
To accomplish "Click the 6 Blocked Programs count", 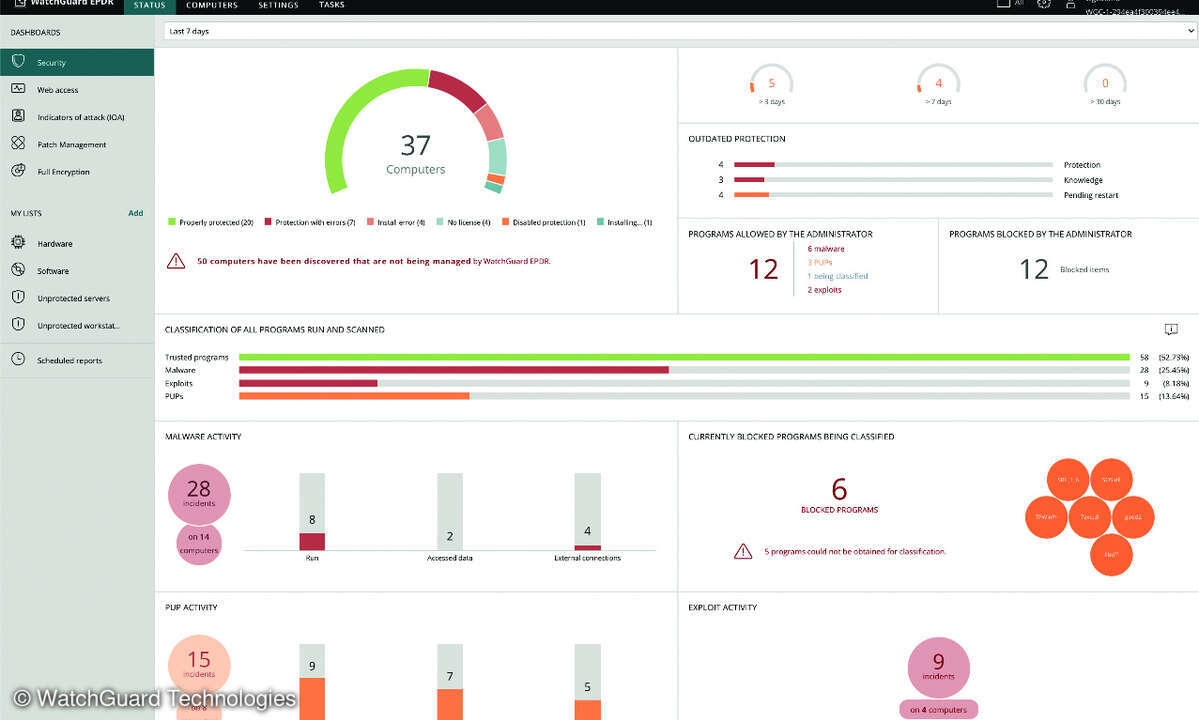I will 839,489.
